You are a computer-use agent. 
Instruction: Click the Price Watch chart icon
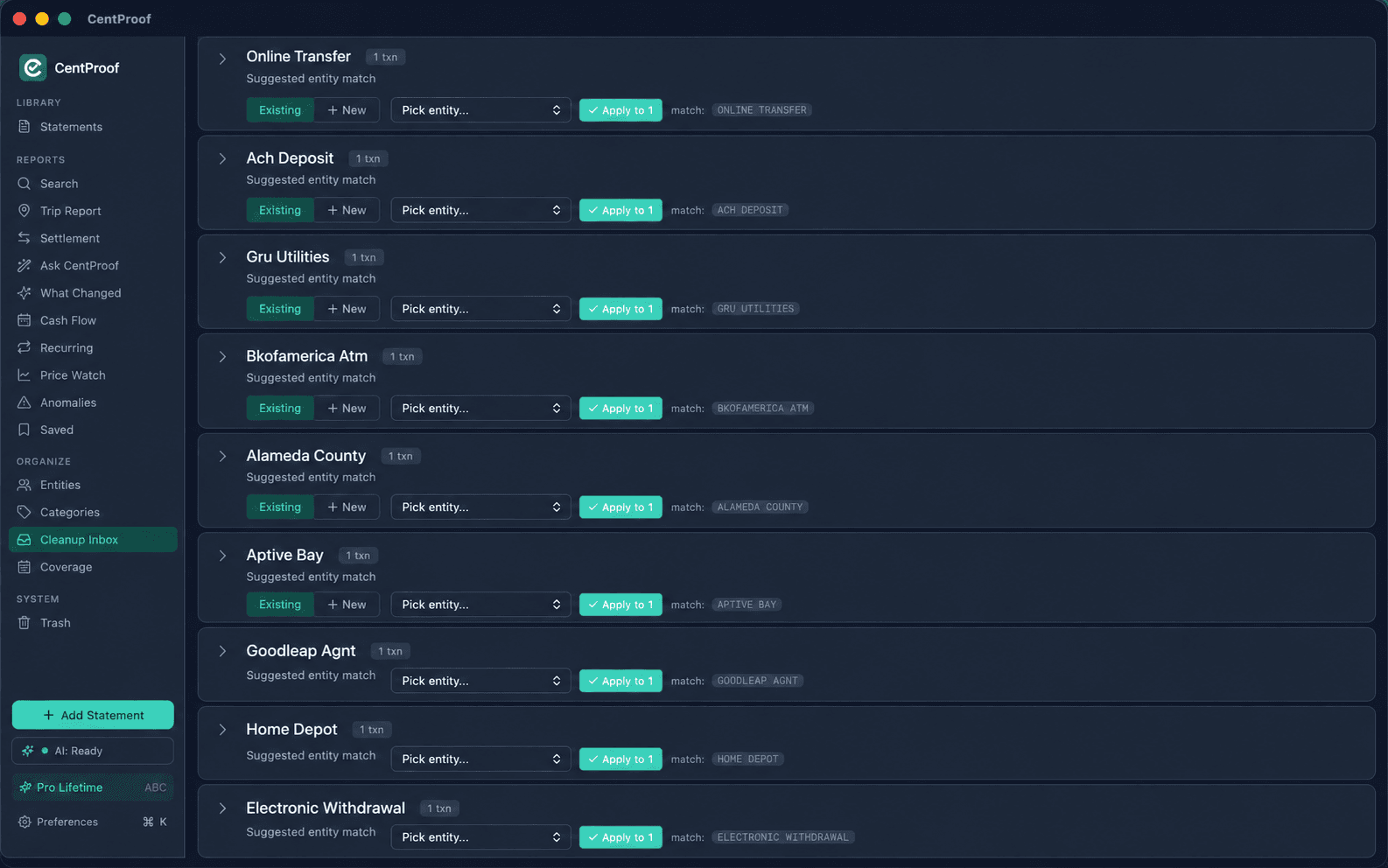[25, 375]
